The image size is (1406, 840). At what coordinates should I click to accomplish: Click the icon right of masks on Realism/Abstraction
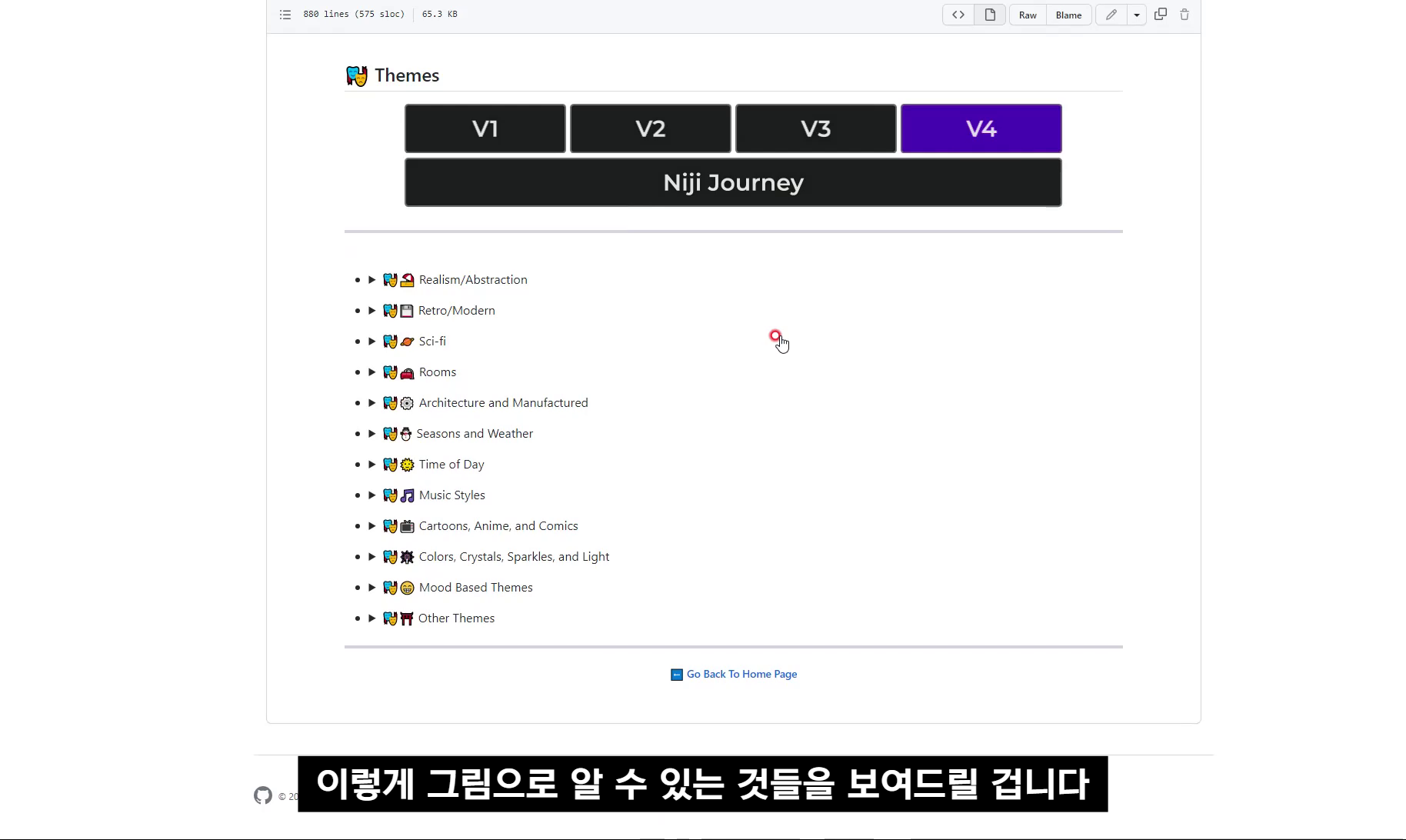click(x=407, y=281)
